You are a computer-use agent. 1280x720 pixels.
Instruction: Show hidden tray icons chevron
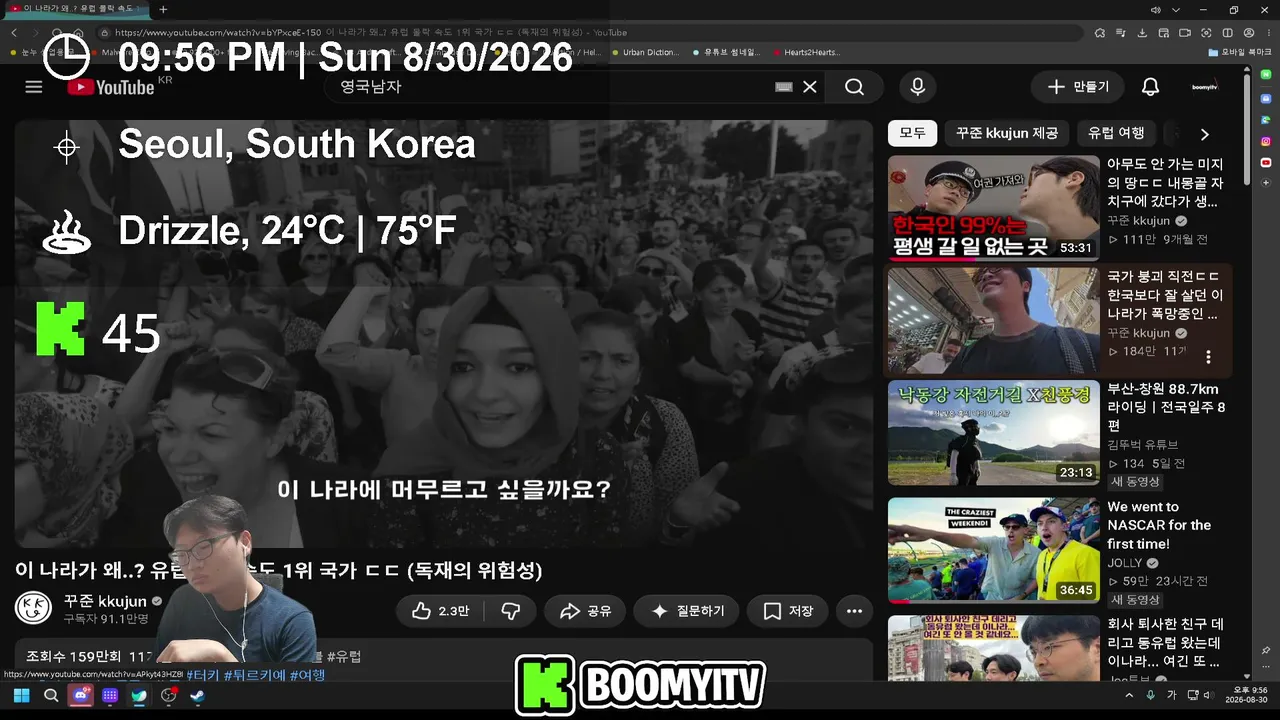coord(1129,696)
